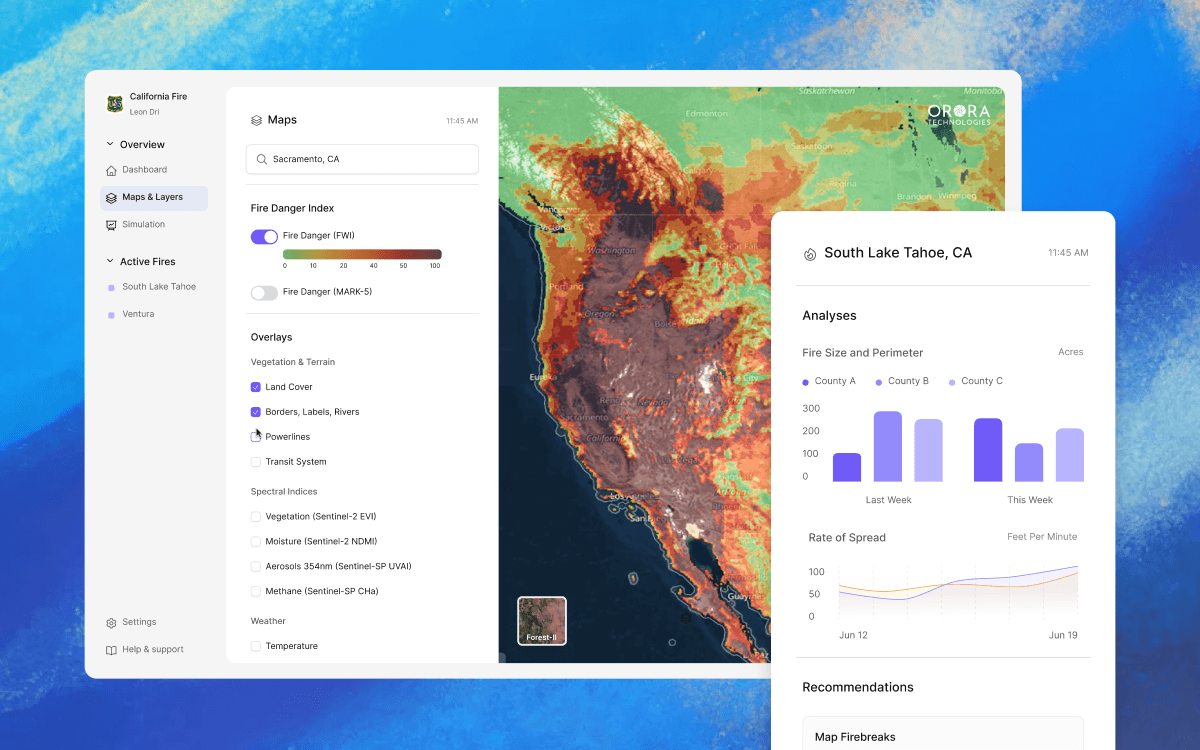This screenshot has height=750, width=1200.
Task: Uncheck the Land Cover checkbox
Action: [x=256, y=387]
